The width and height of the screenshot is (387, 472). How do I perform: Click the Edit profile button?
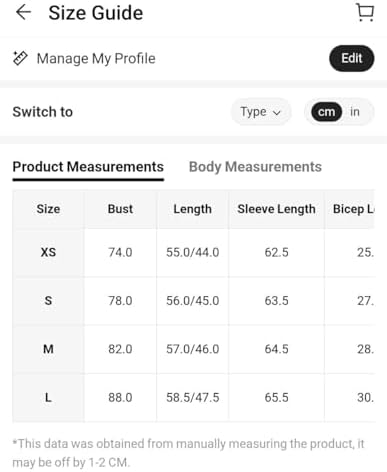click(352, 58)
